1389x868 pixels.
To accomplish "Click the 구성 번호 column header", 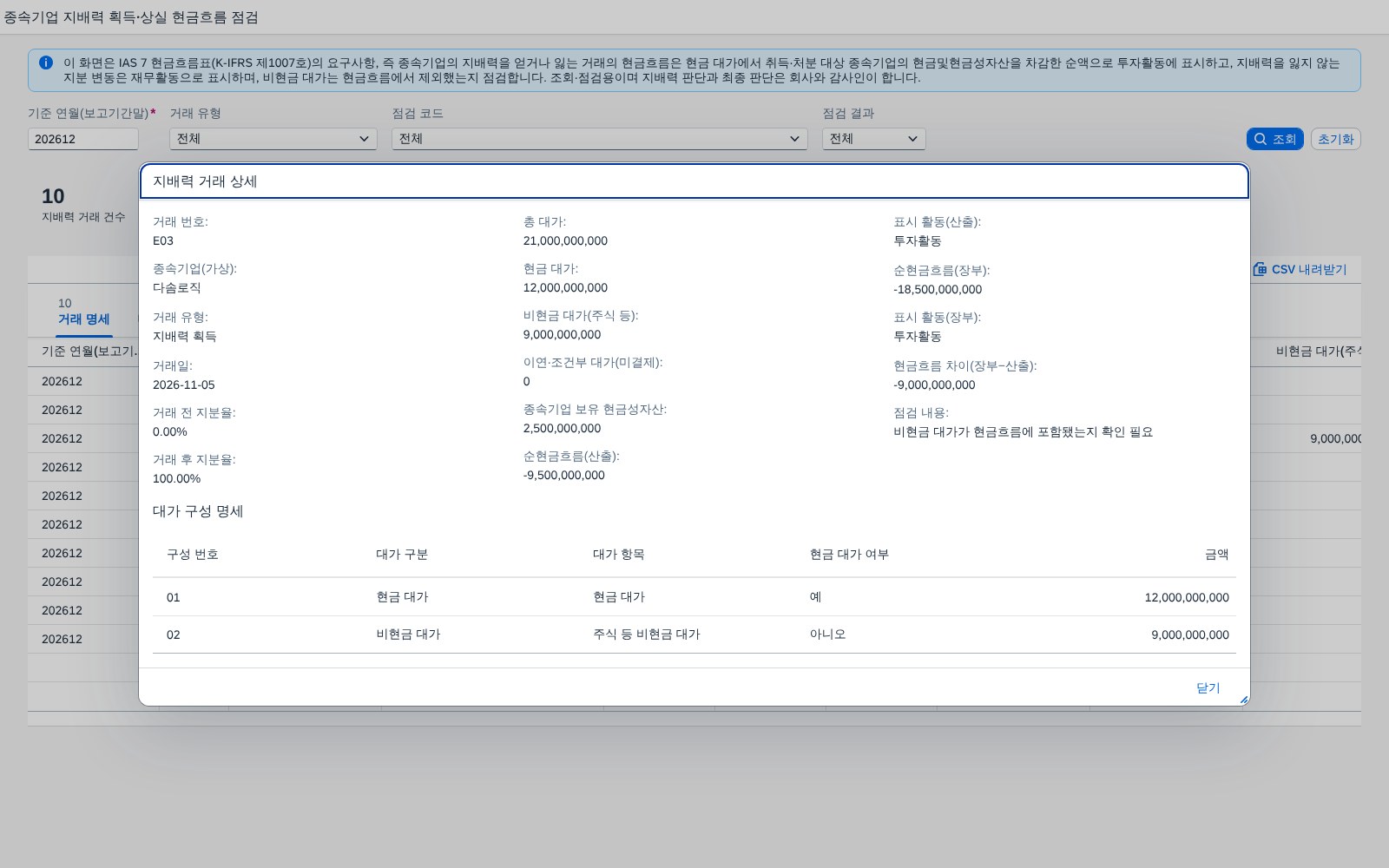I will pyautogui.click(x=193, y=555).
